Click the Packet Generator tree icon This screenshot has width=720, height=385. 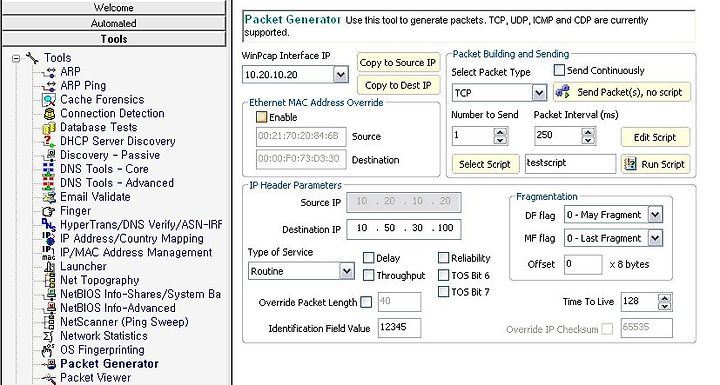click(49, 364)
